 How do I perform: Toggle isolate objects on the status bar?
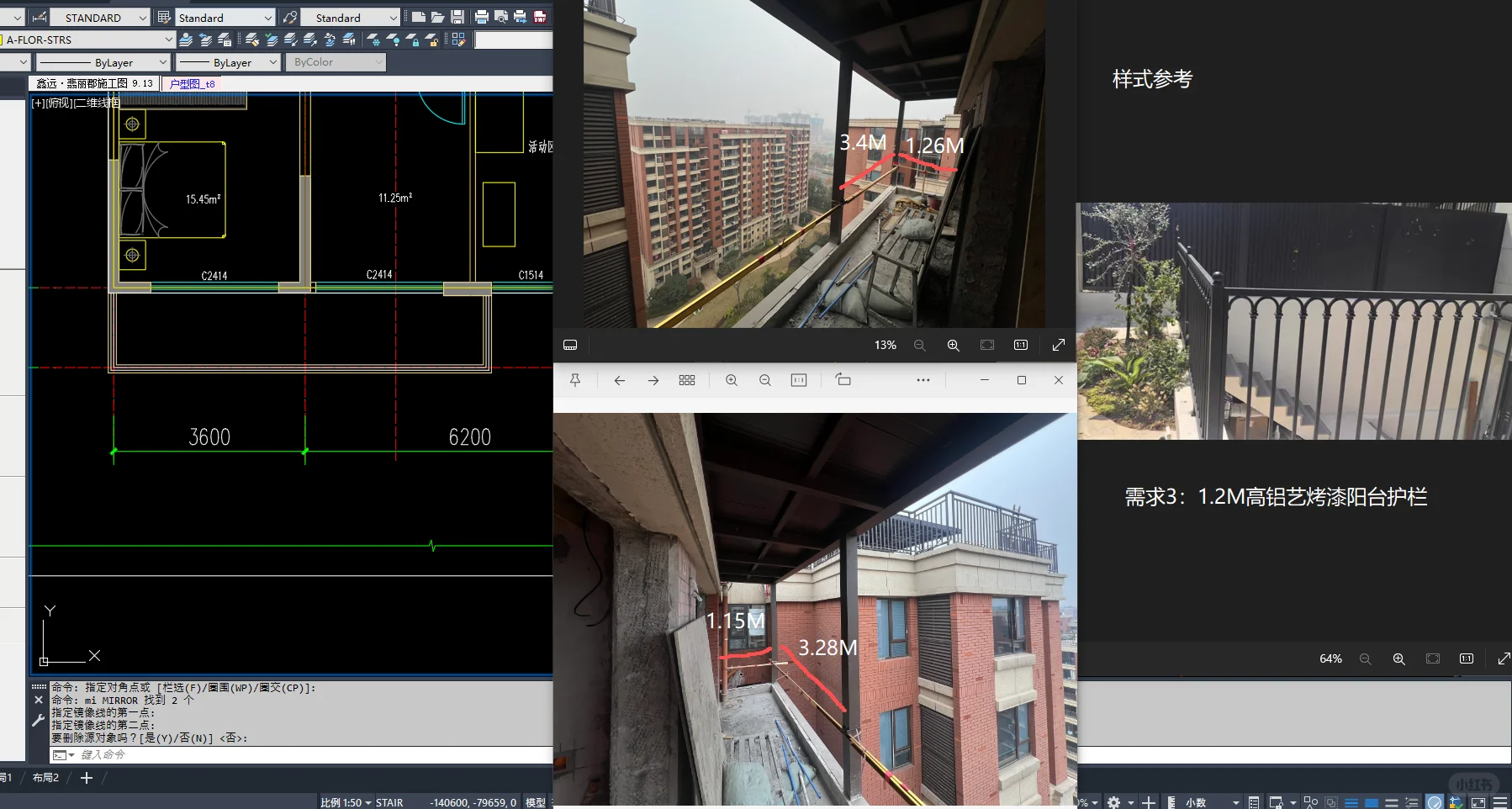[x=1331, y=801]
